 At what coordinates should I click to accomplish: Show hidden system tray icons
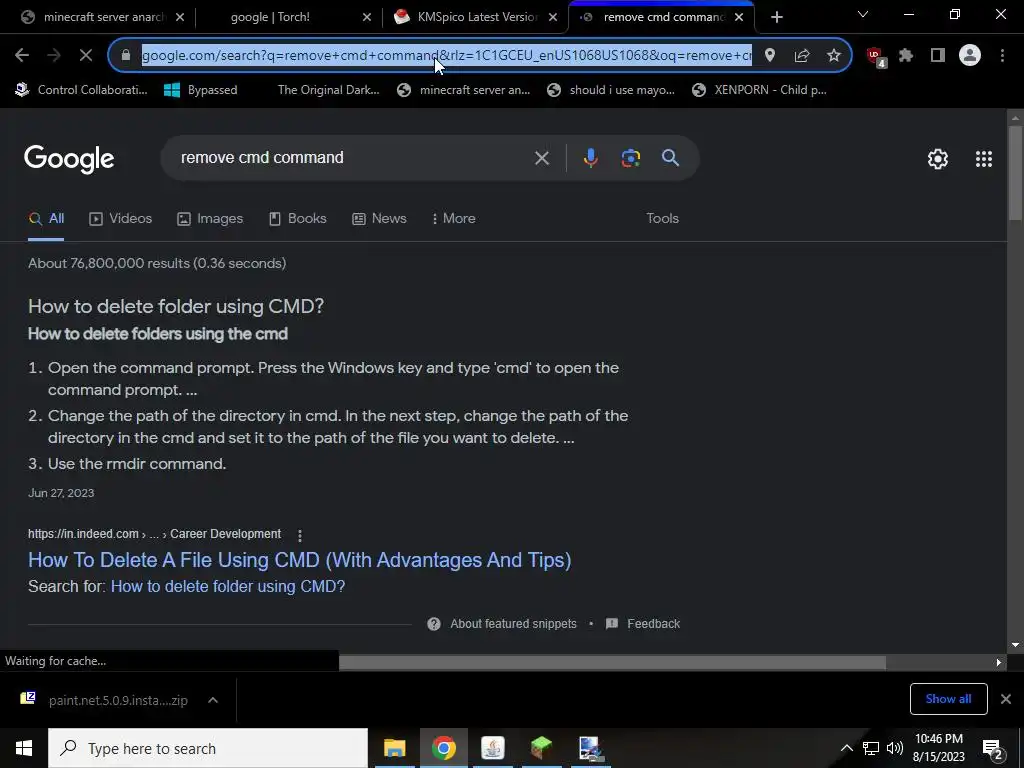tap(846, 748)
